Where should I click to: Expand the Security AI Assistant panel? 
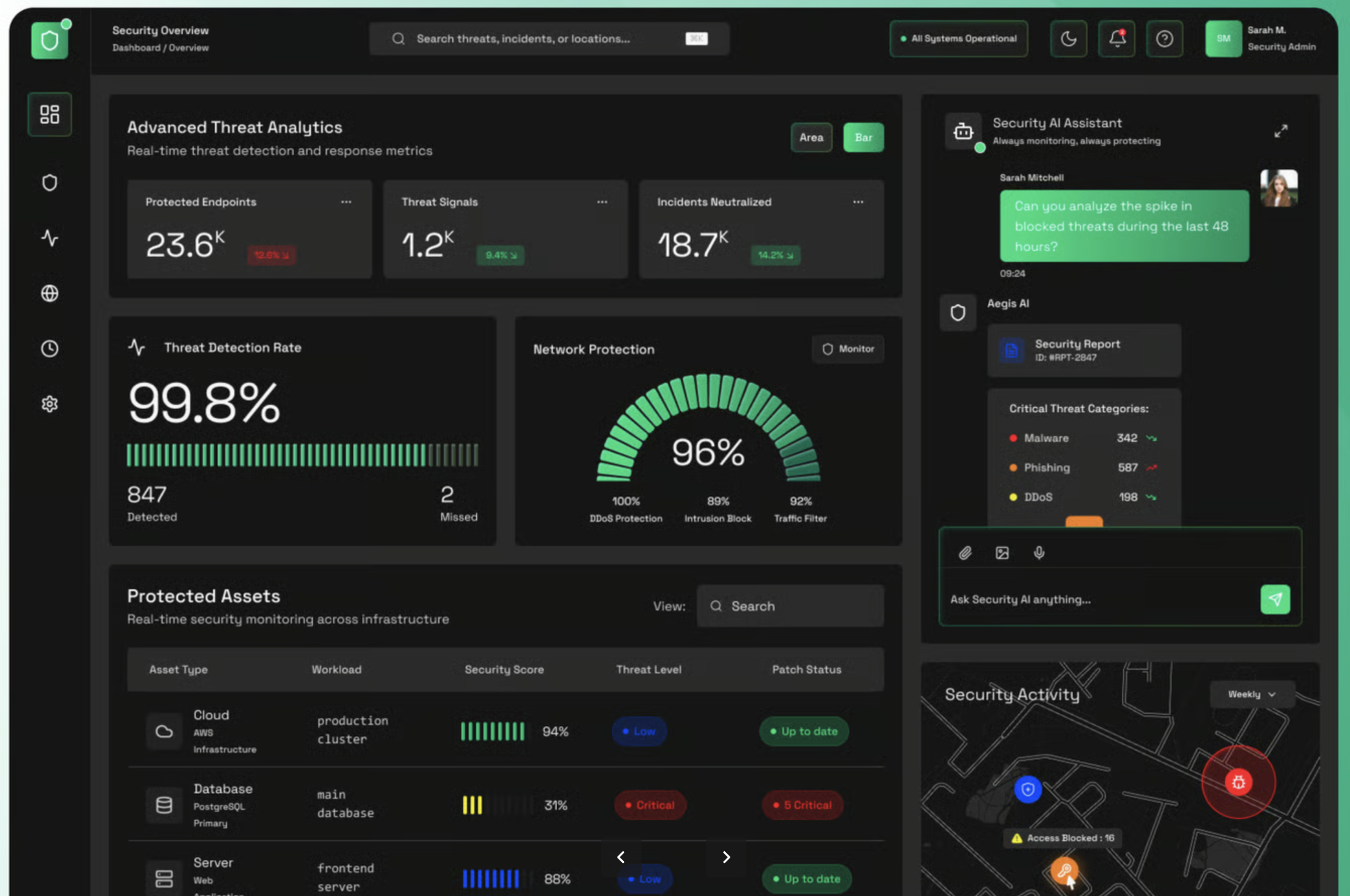coord(1280,131)
